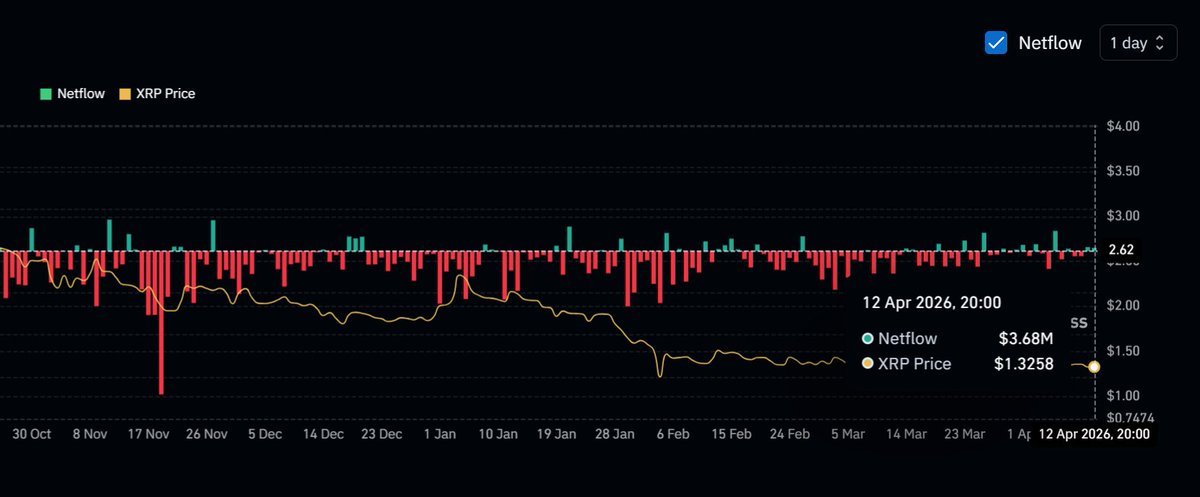1200x497 pixels.
Task: Click the $3.00 axis label
Action: tap(1124, 216)
